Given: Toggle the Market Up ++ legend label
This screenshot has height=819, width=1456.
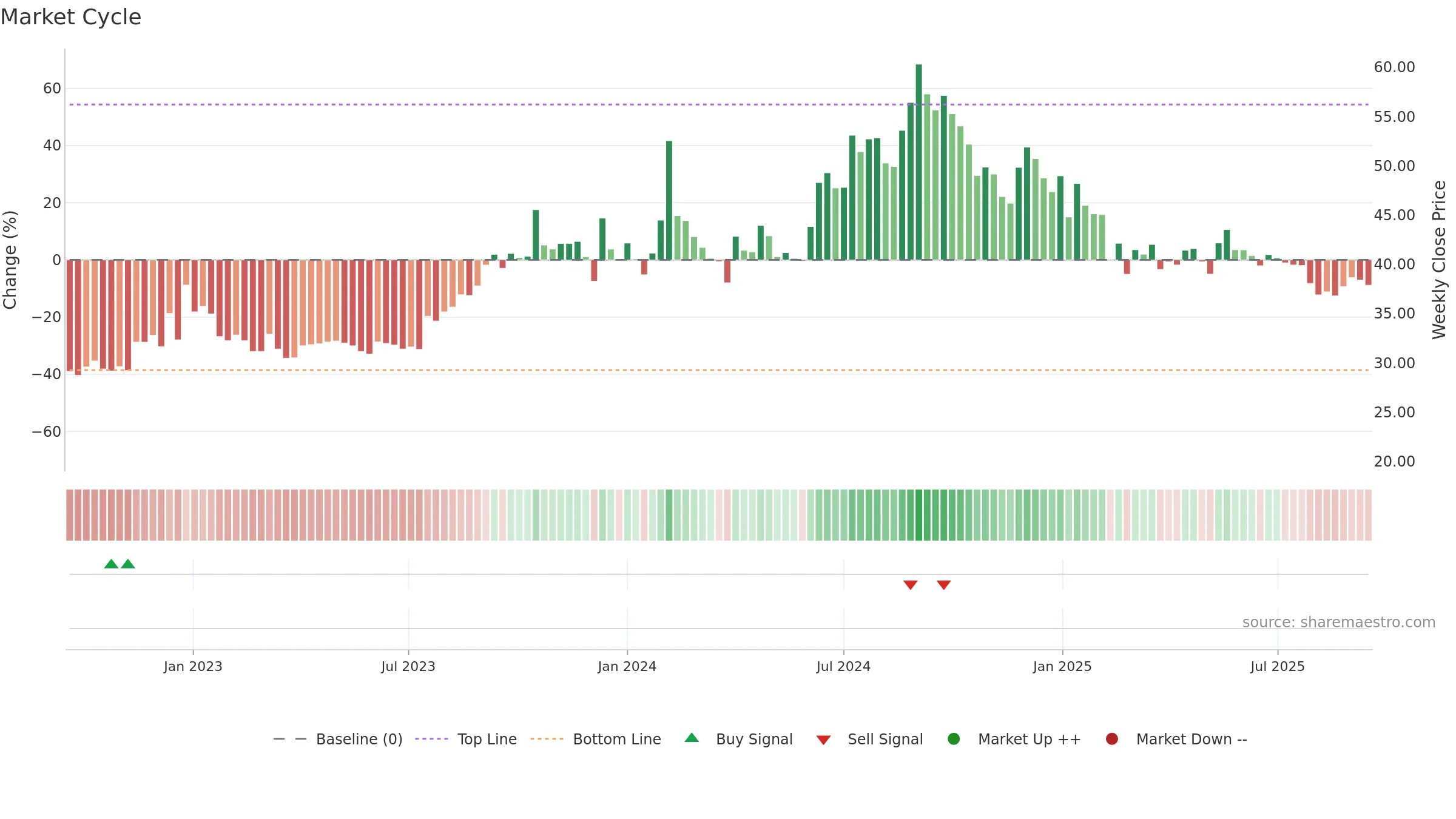Looking at the screenshot, I should pos(1030,739).
